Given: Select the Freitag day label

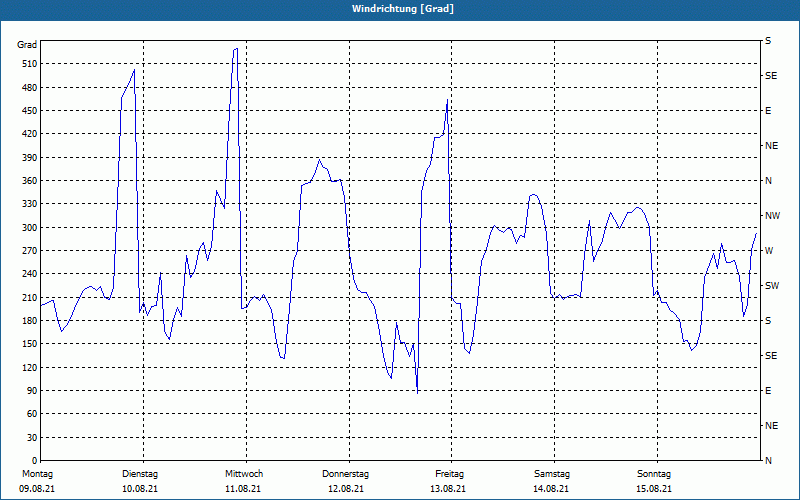Looking at the screenshot, I should (449, 474).
